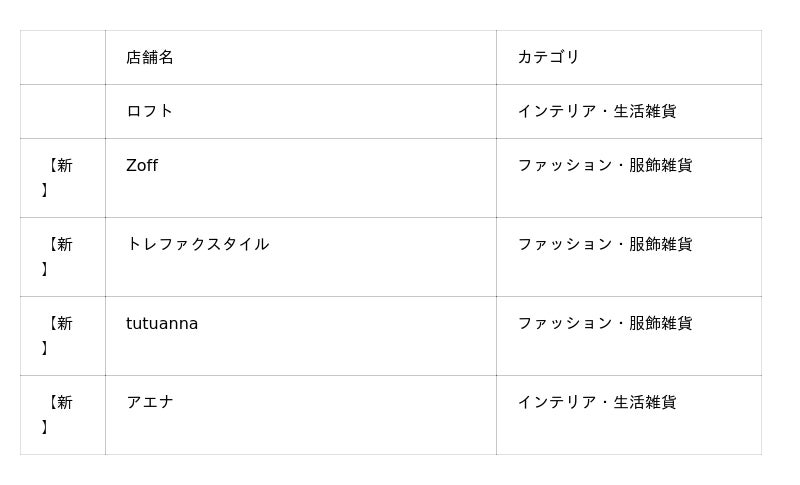This screenshot has width=800, height=485.
Task: Click the border between 店舗名 and カテゴリ headers
Action: pyautogui.click(x=496, y=57)
